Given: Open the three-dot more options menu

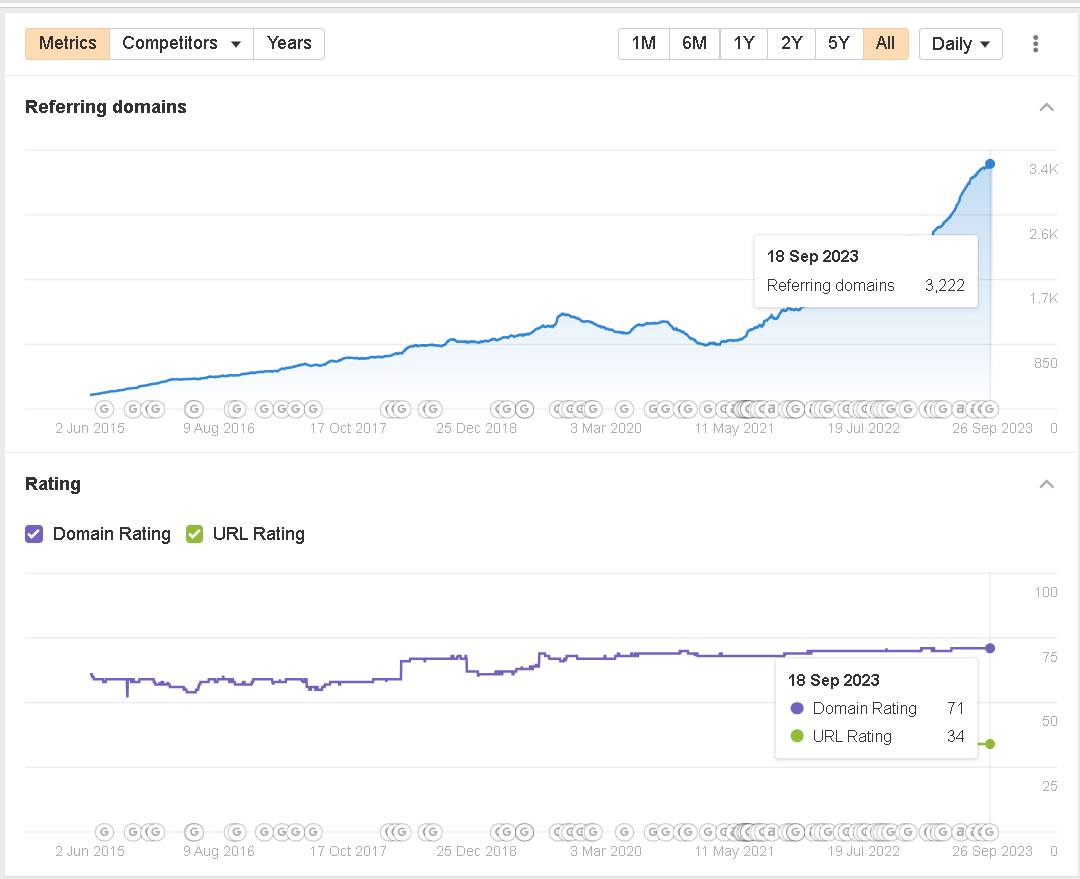Looking at the screenshot, I should 1035,44.
